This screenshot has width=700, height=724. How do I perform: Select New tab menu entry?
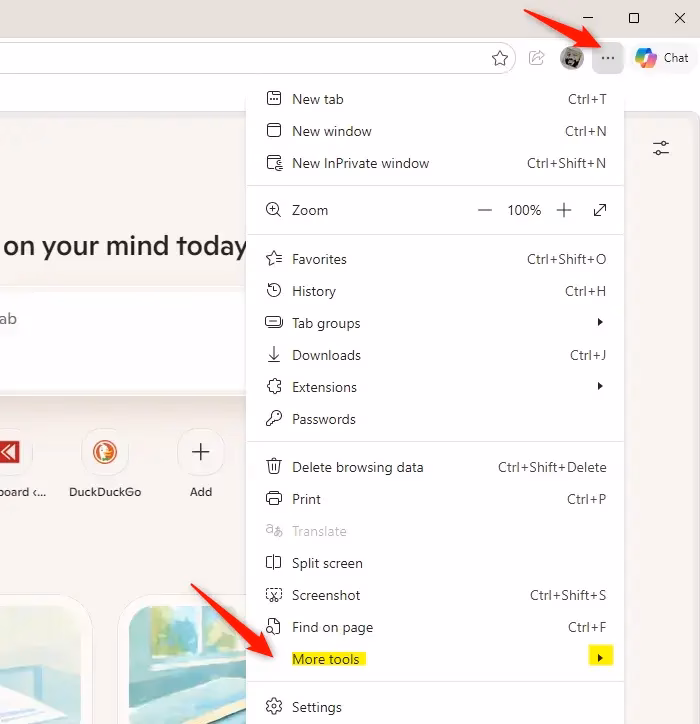coord(435,99)
